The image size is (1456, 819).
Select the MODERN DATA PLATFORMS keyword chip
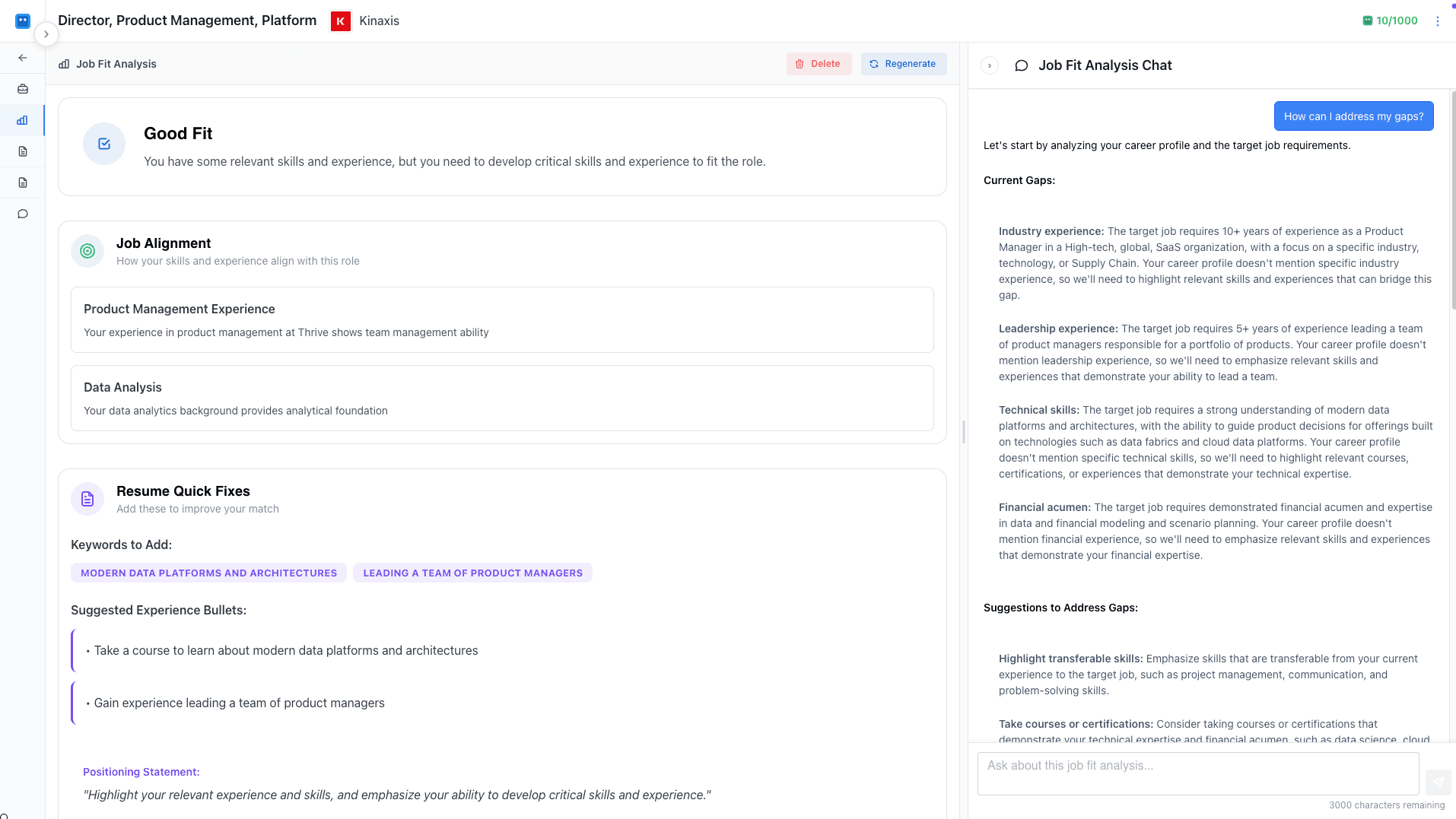[x=208, y=573]
